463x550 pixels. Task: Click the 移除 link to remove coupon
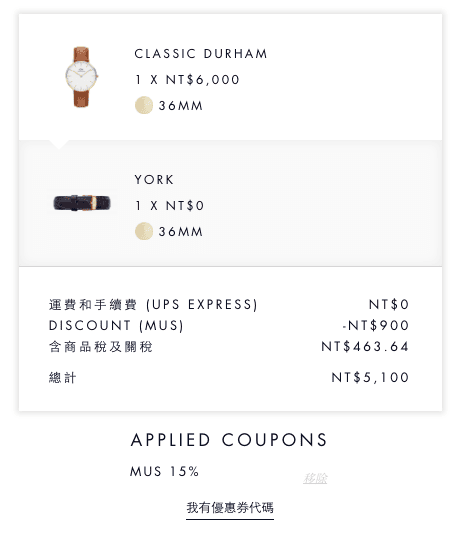(x=315, y=478)
